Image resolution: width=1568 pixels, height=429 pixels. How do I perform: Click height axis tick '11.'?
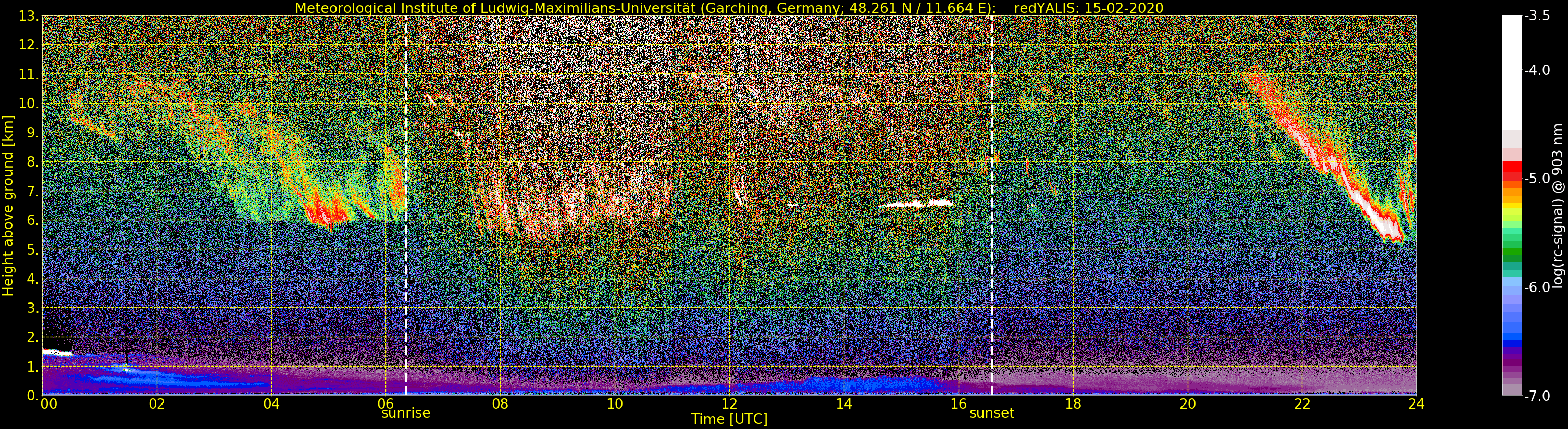point(29,74)
